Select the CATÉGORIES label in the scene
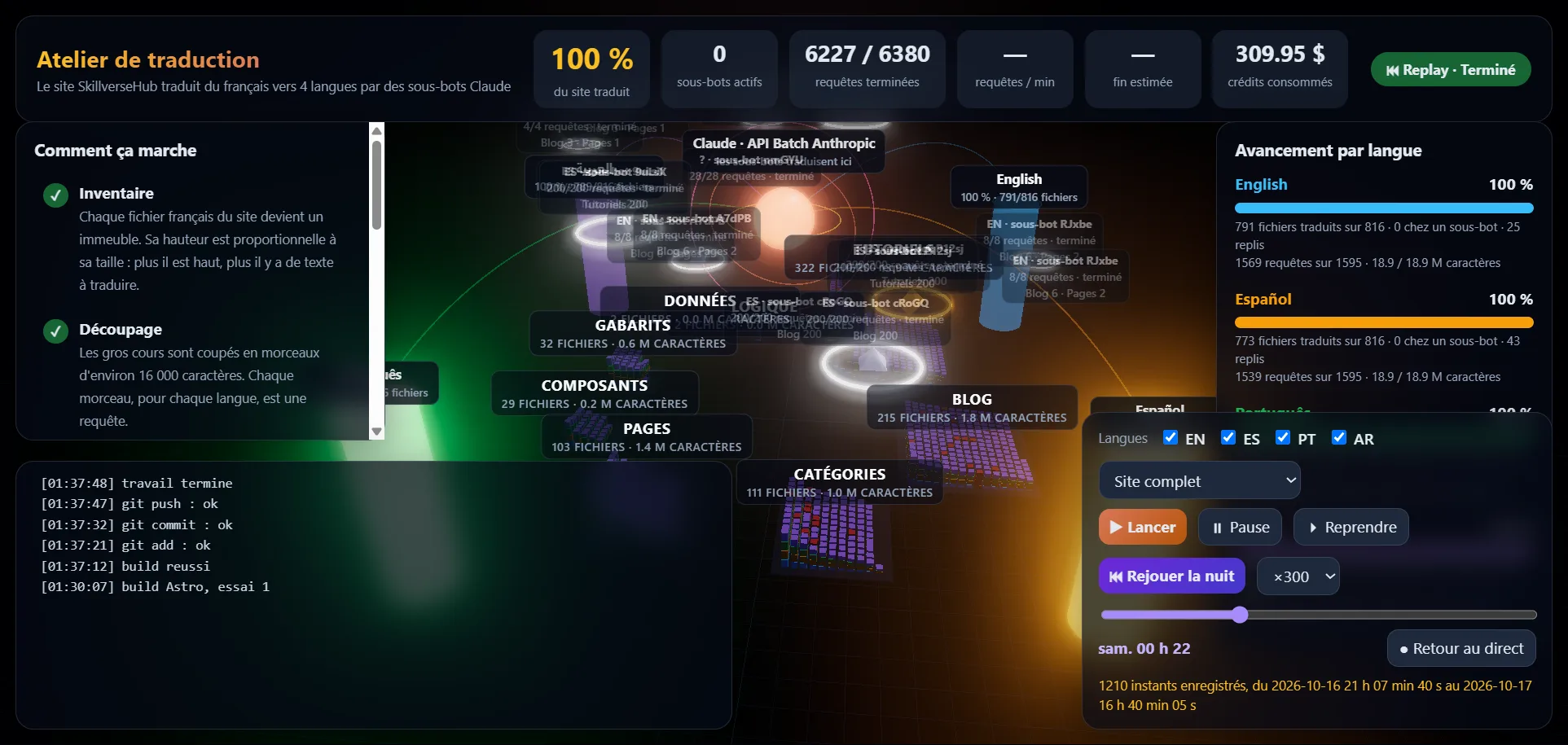 [x=840, y=482]
